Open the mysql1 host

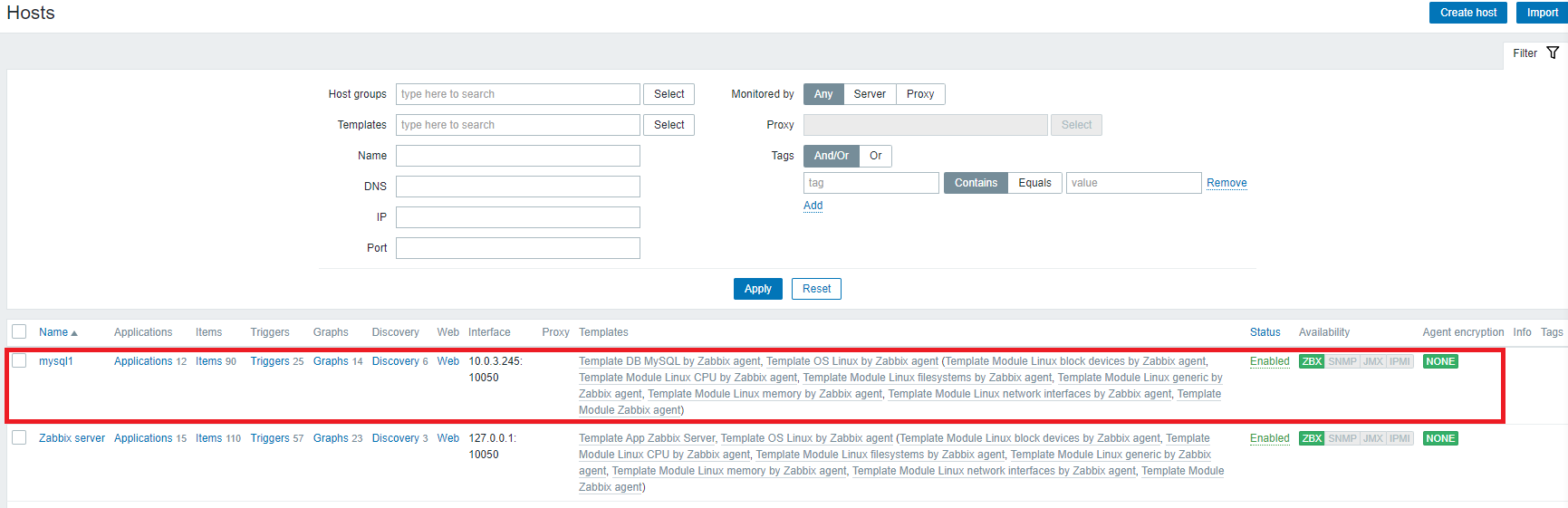click(56, 361)
